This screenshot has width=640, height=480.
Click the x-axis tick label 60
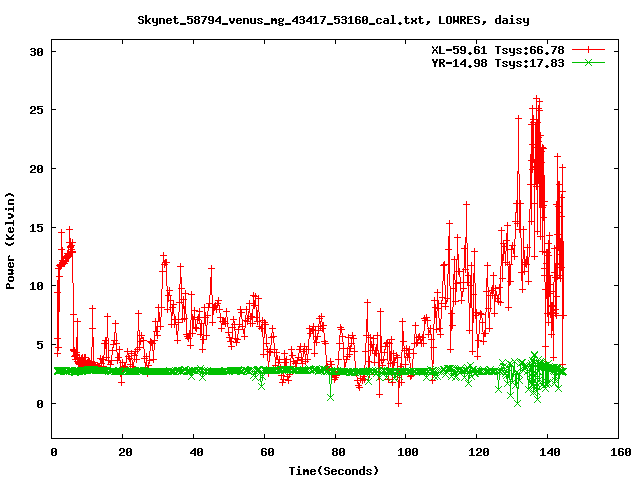click(267, 452)
